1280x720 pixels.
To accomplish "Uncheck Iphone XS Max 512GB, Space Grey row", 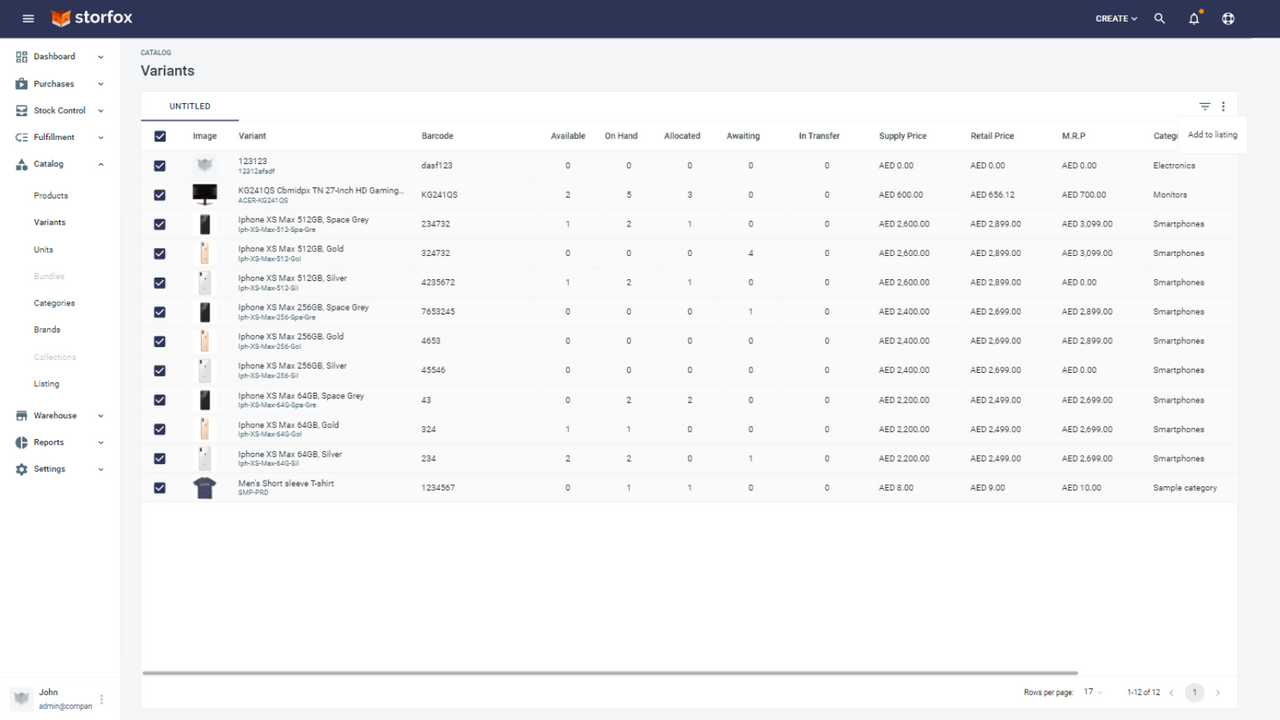I will (x=160, y=224).
